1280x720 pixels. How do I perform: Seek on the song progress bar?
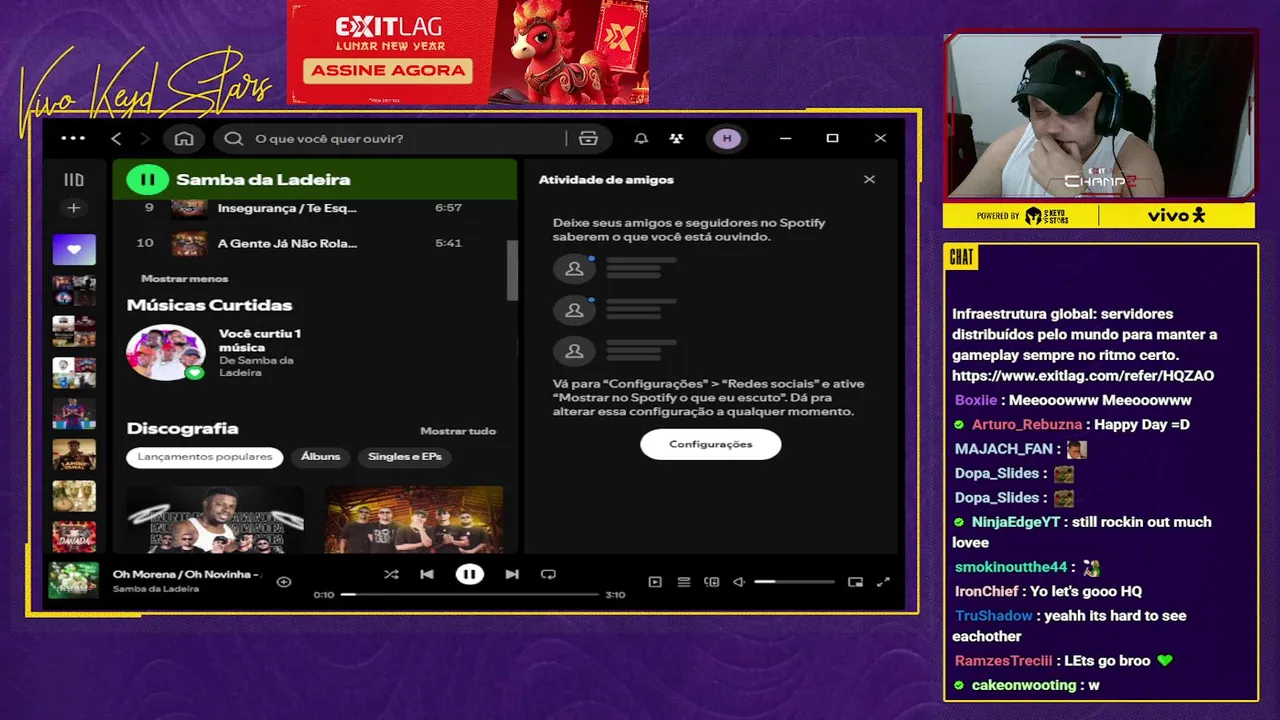coord(469,595)
